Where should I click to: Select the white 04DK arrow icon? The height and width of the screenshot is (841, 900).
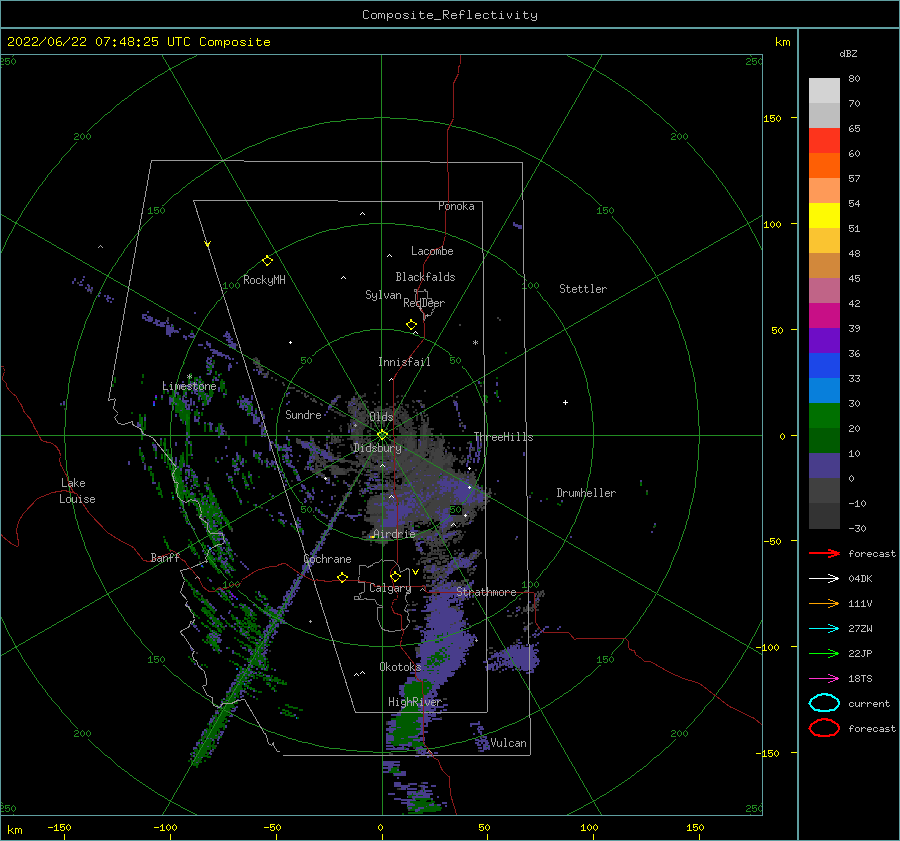point(824,579)
